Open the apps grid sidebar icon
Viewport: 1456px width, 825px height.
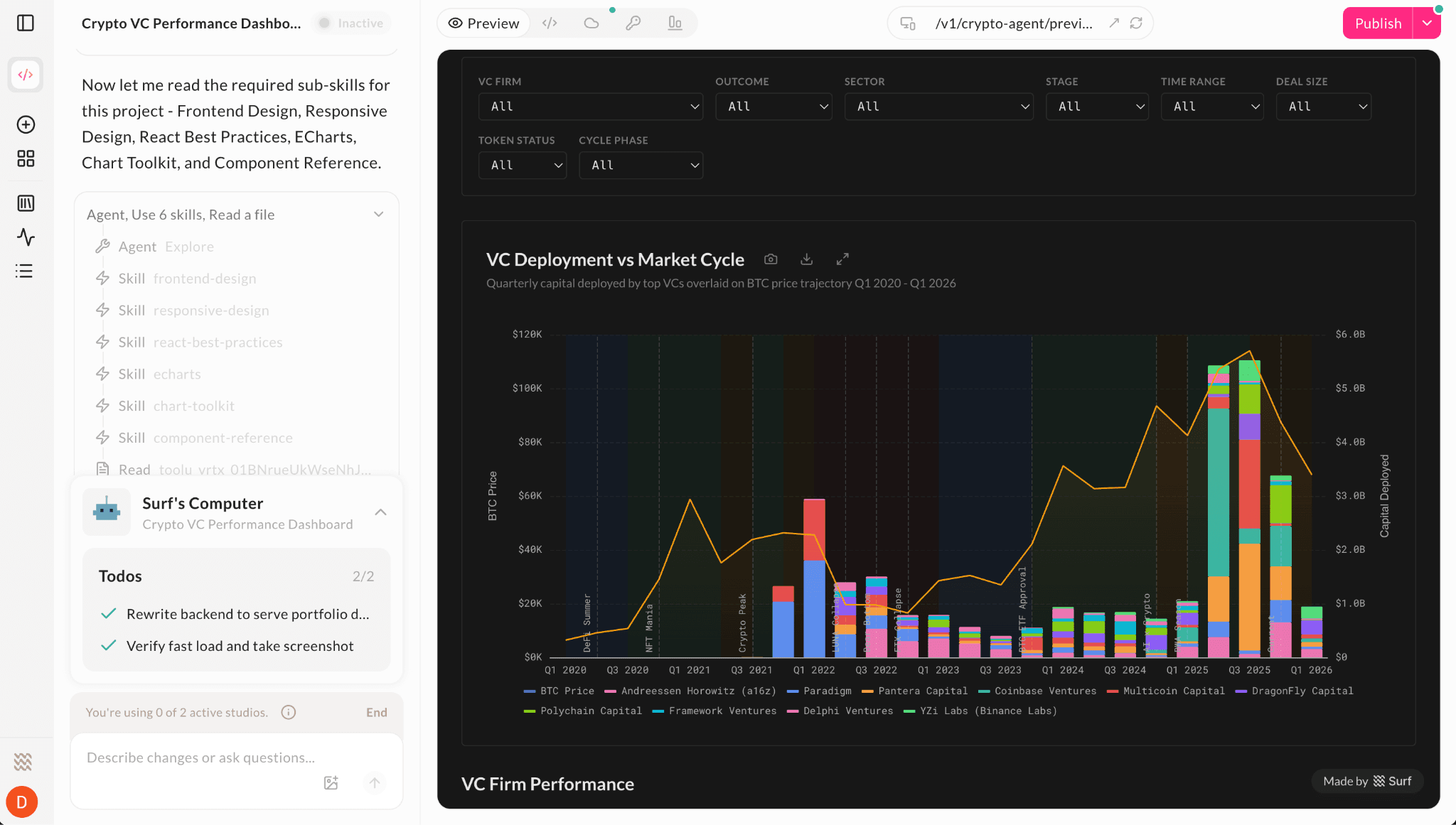click(26, 158)
